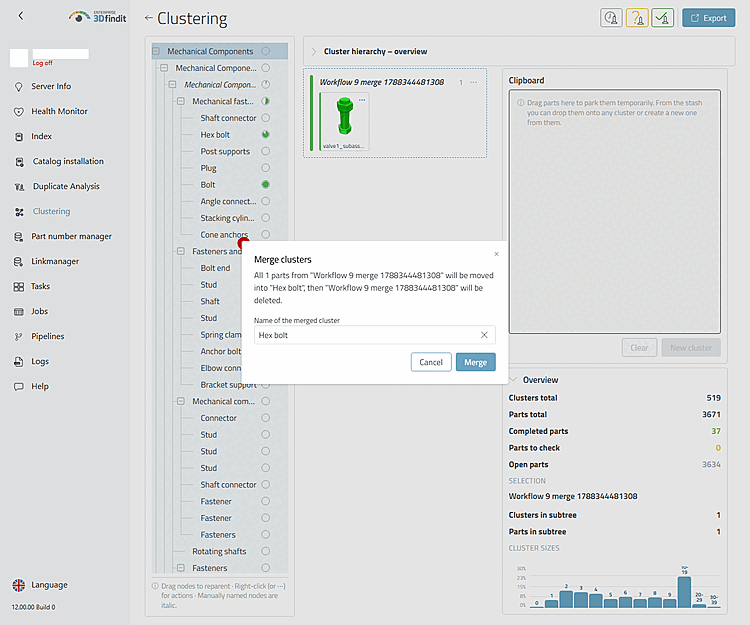Click the Clipboard drop area
Viewport: 750px width, 625px height.
point(615,211)
